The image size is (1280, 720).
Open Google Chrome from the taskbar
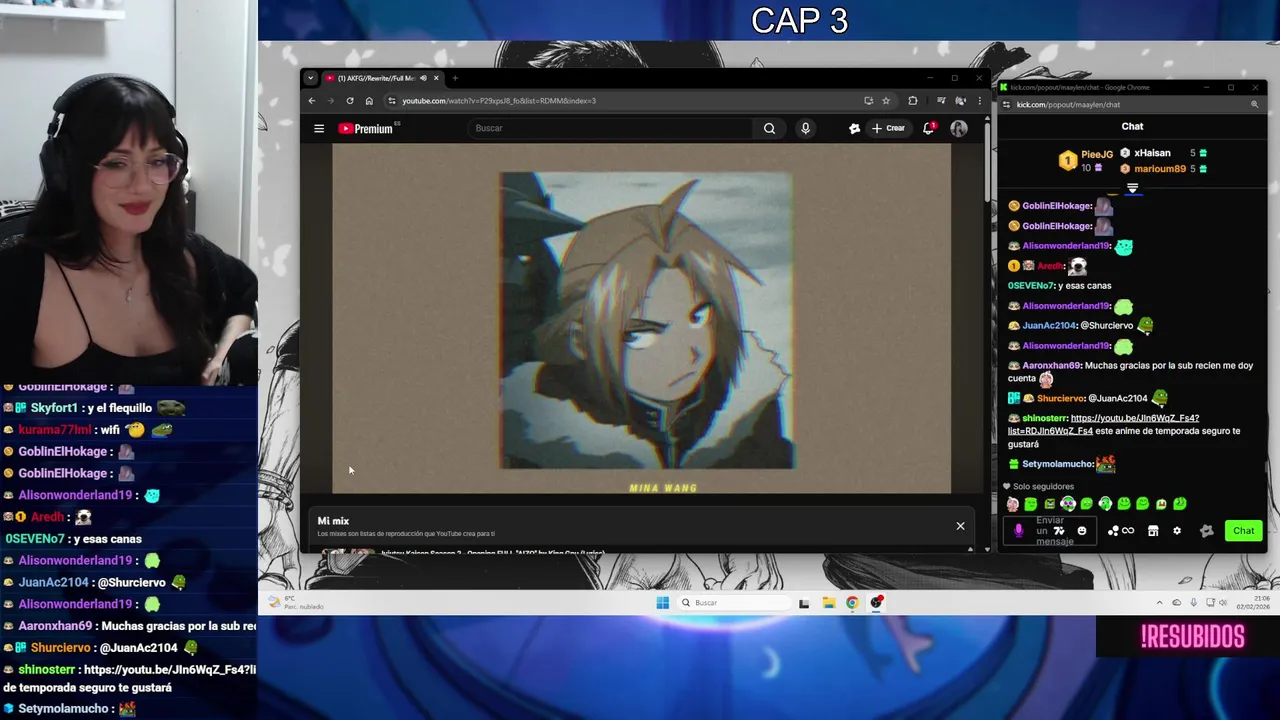click(852, 603)
